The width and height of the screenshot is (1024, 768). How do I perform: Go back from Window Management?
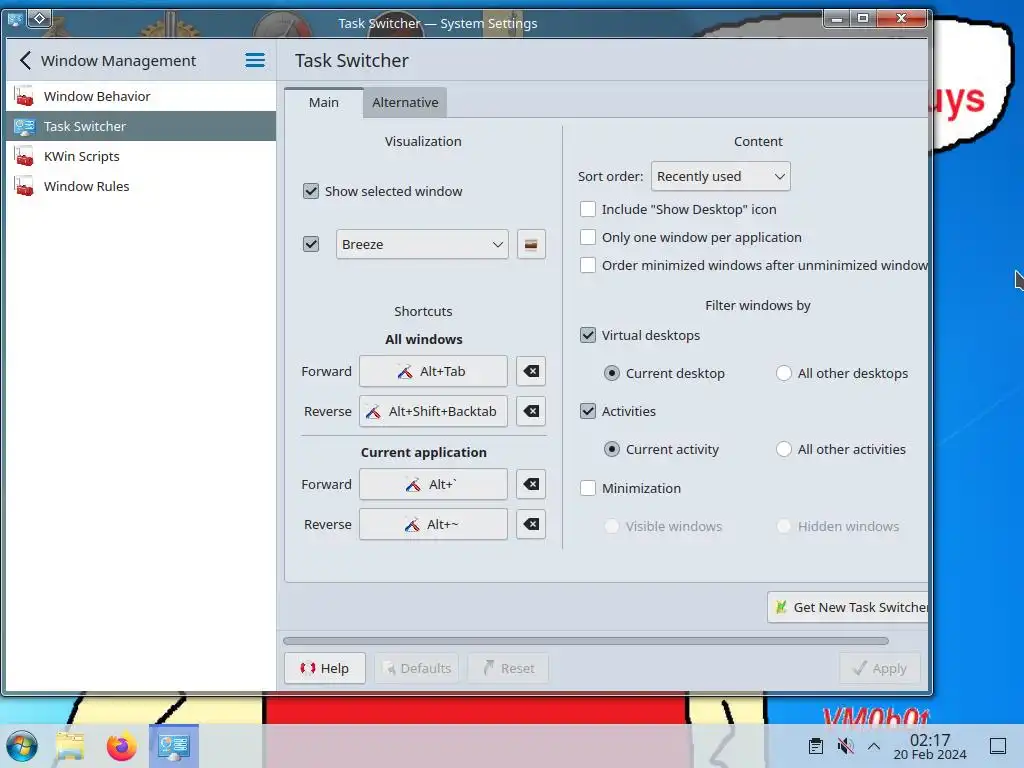(x=25, y=61)
